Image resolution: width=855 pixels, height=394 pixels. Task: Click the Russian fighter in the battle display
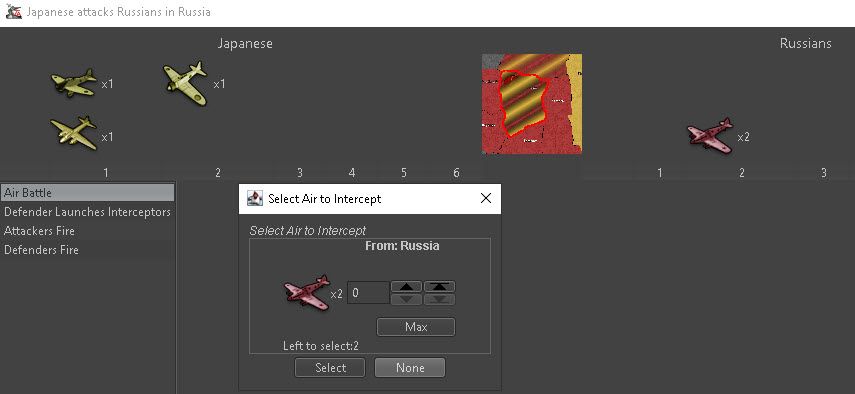(x=710, y=135)
